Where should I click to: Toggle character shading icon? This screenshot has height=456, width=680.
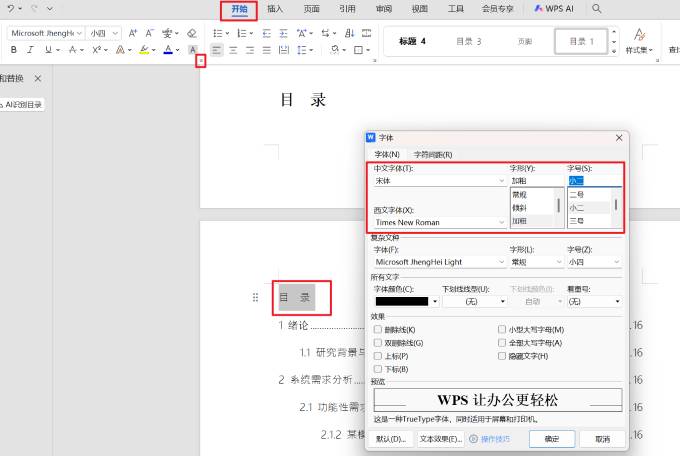(193, 50)
